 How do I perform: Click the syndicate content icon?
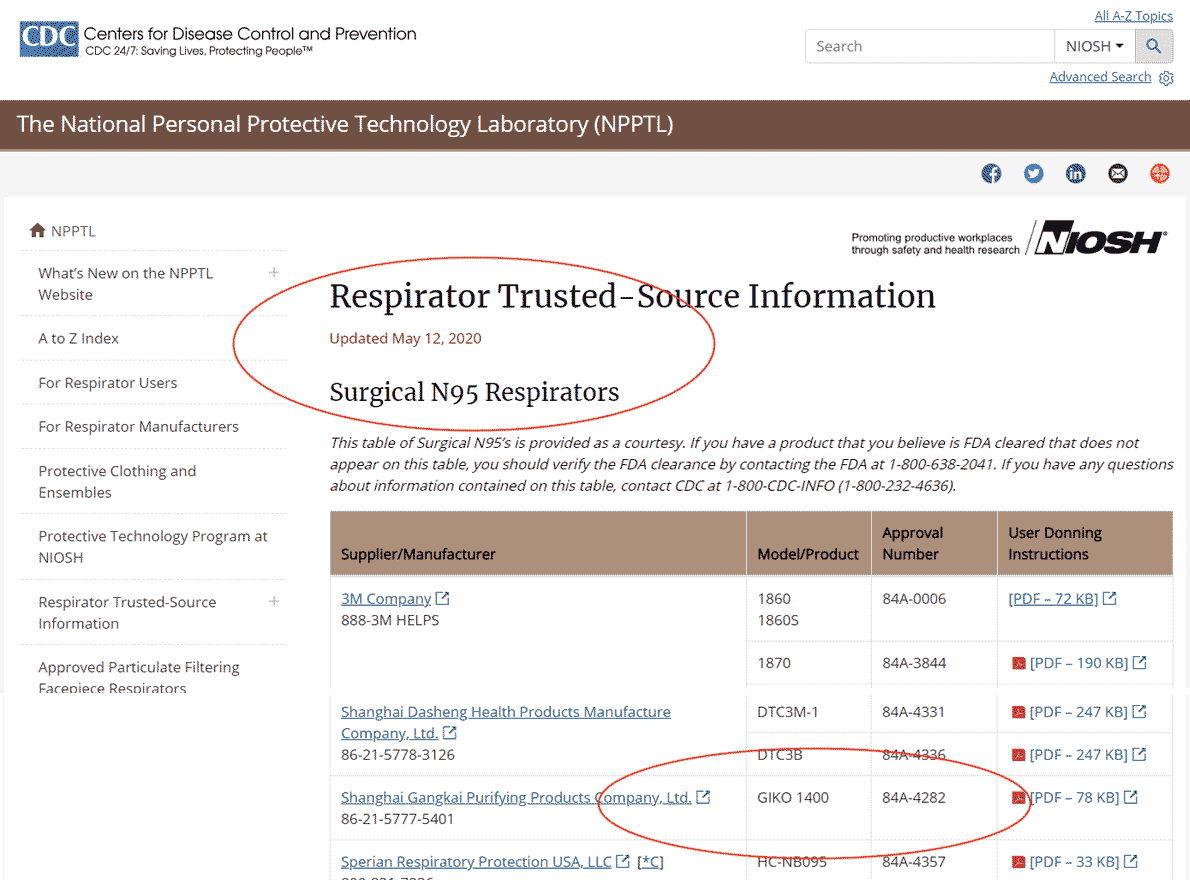[1160, 174]
